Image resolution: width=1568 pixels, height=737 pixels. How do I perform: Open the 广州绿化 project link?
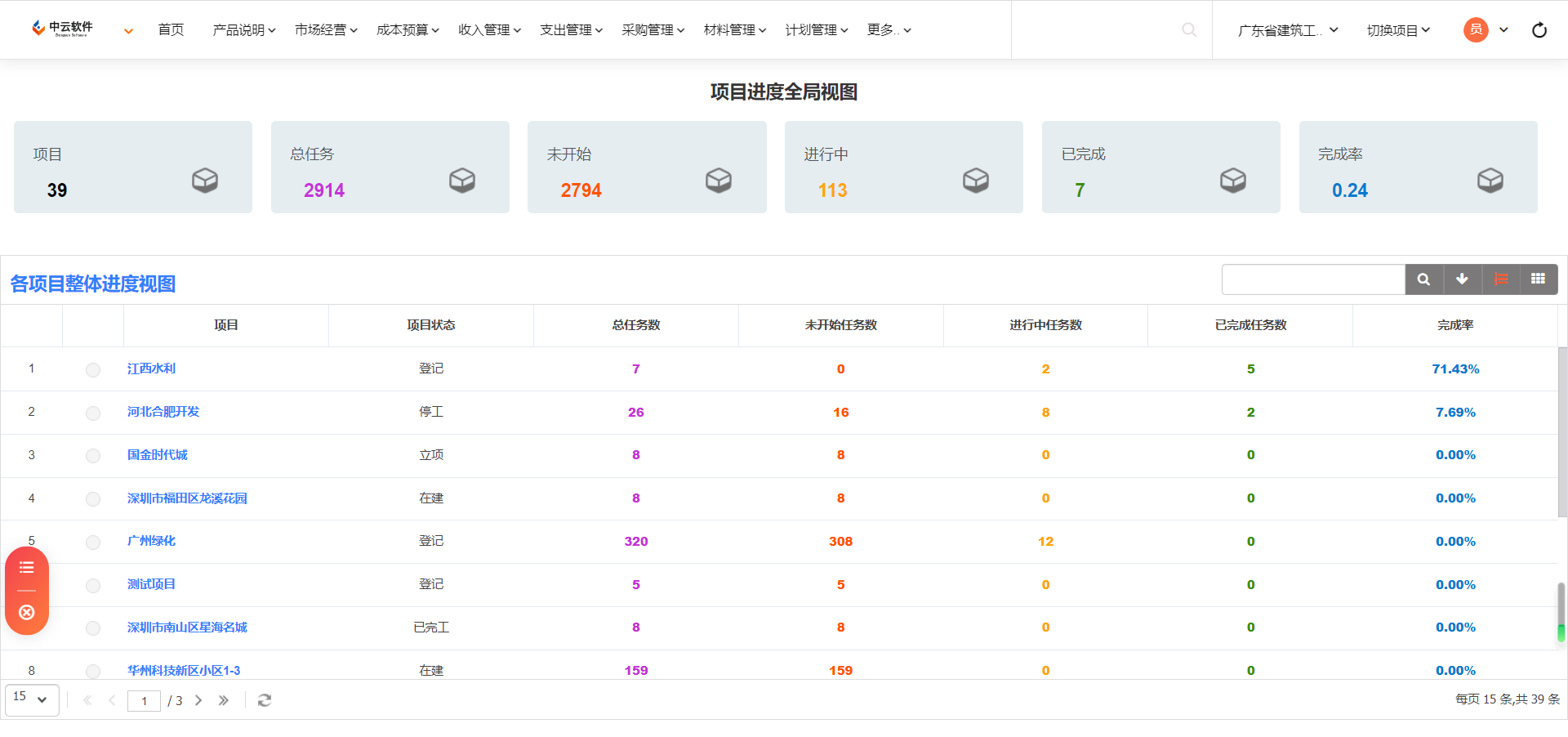[x=151, y=541]
